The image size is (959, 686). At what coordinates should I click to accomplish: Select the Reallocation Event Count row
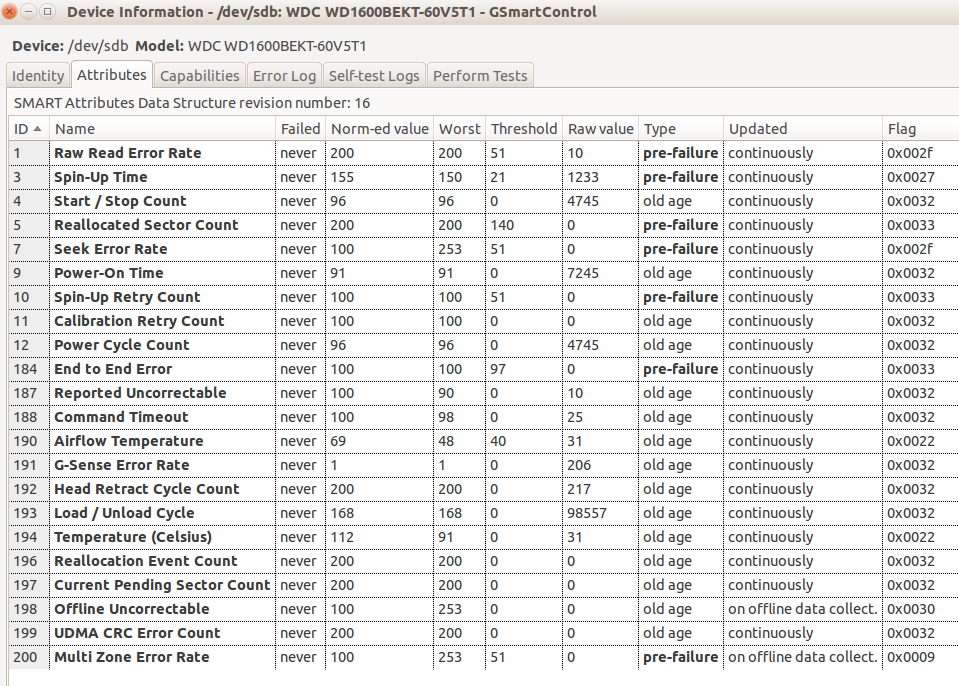click(x=483, y=561)
